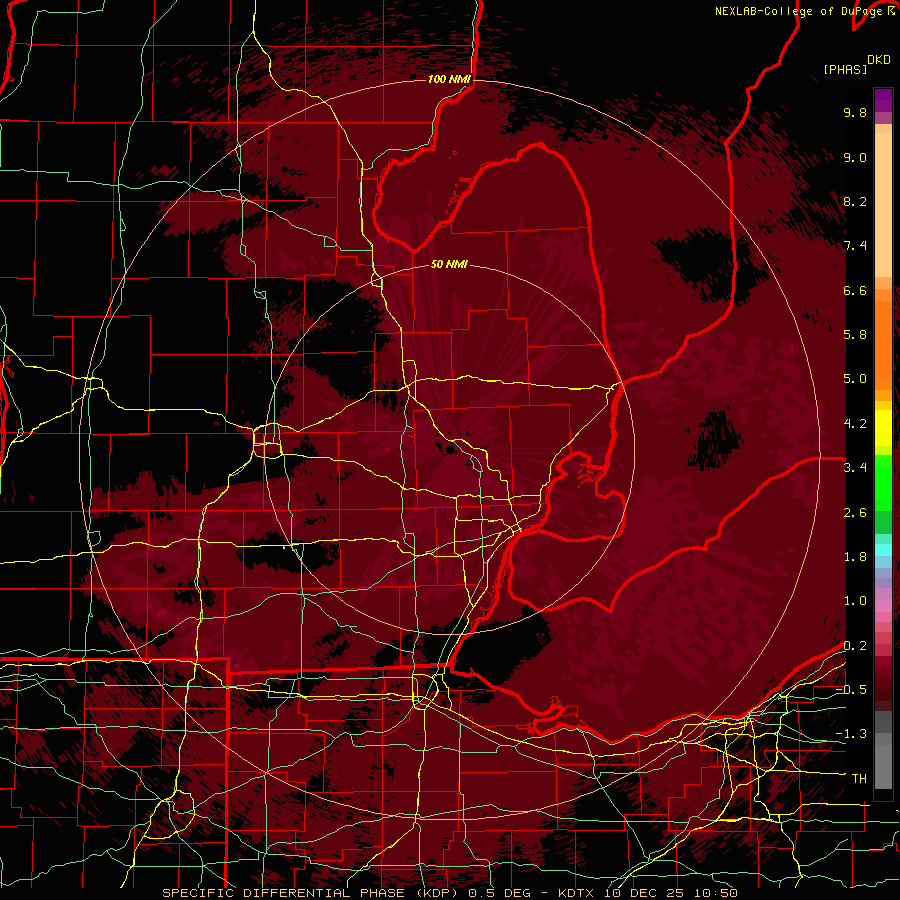This screenshot has width=900, height=900.
Task: Select the 6.6 legend value
Action: (x=855, y=290)
